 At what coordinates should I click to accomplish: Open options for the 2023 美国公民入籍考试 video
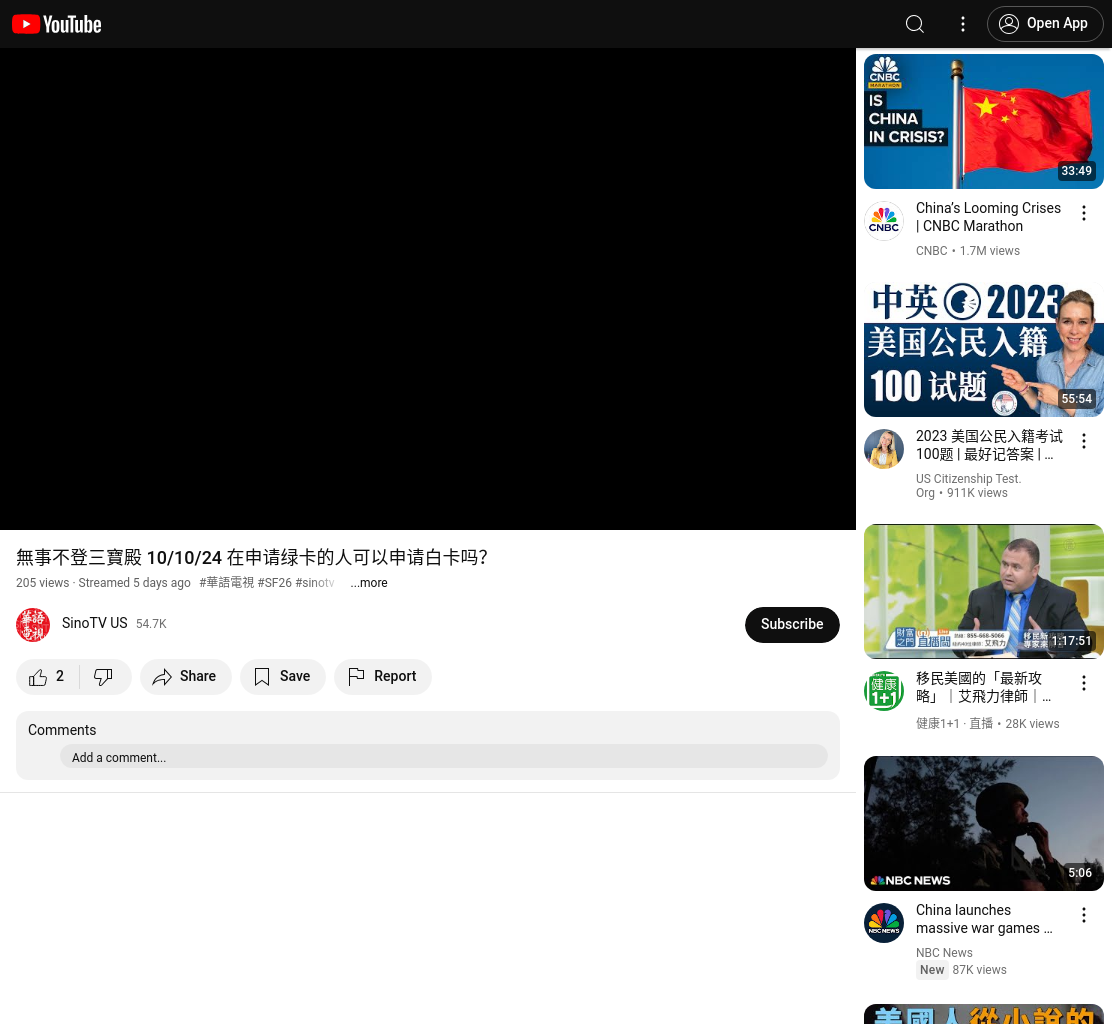click(1084, 441)
